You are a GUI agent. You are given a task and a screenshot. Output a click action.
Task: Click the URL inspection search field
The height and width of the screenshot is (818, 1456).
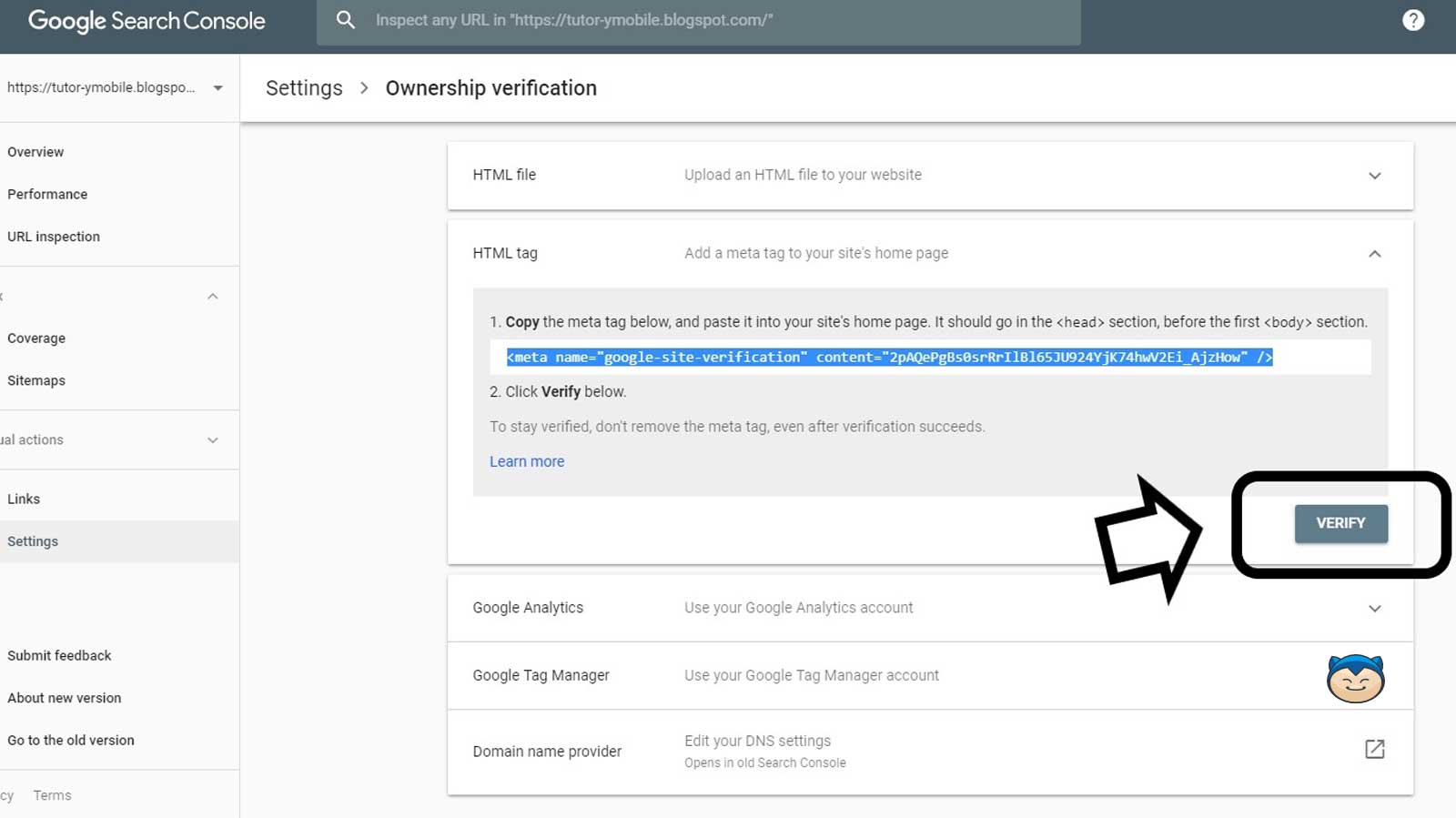tap(699, 22)
